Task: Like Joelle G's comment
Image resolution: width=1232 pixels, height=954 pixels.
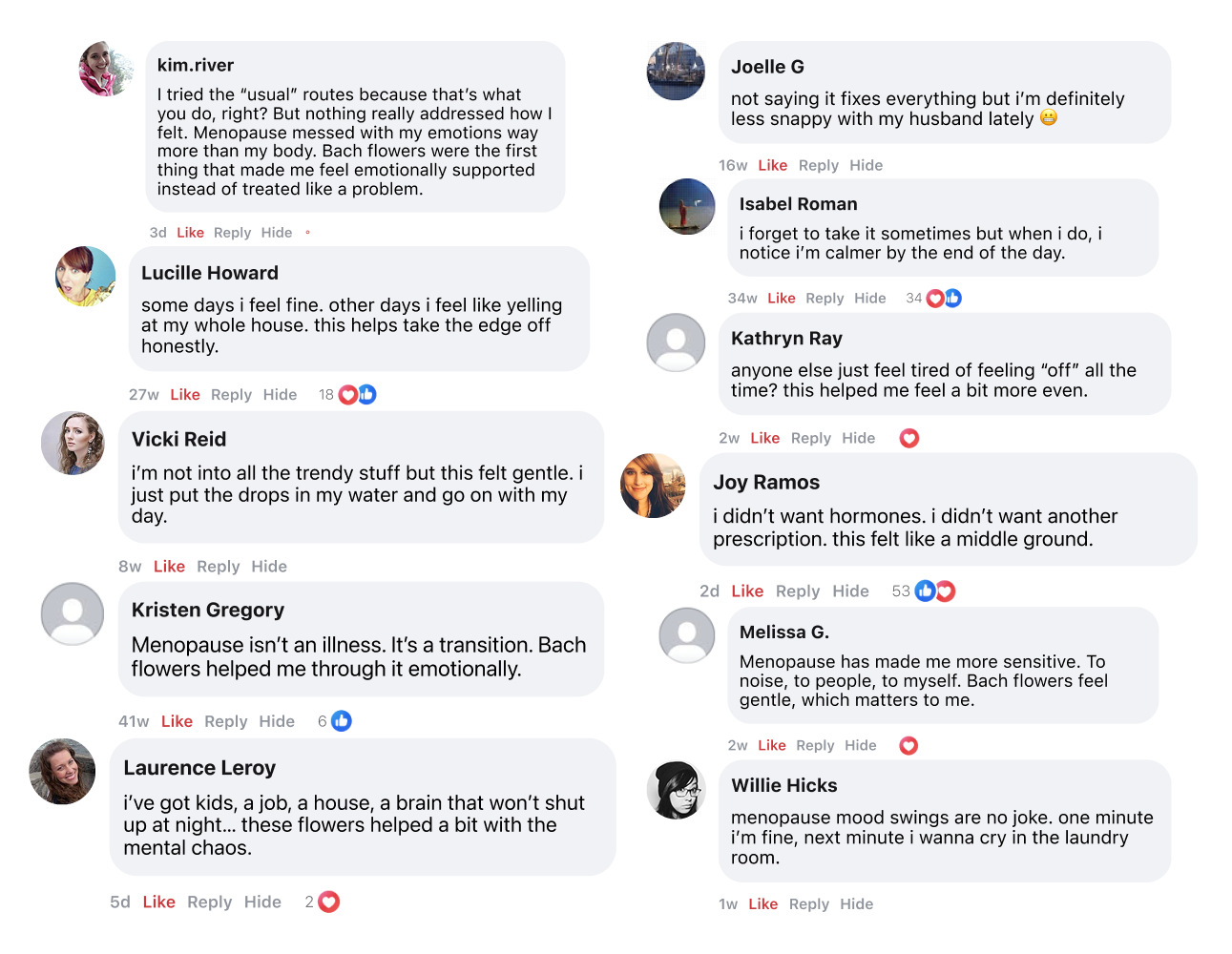Action: (772, 166)
